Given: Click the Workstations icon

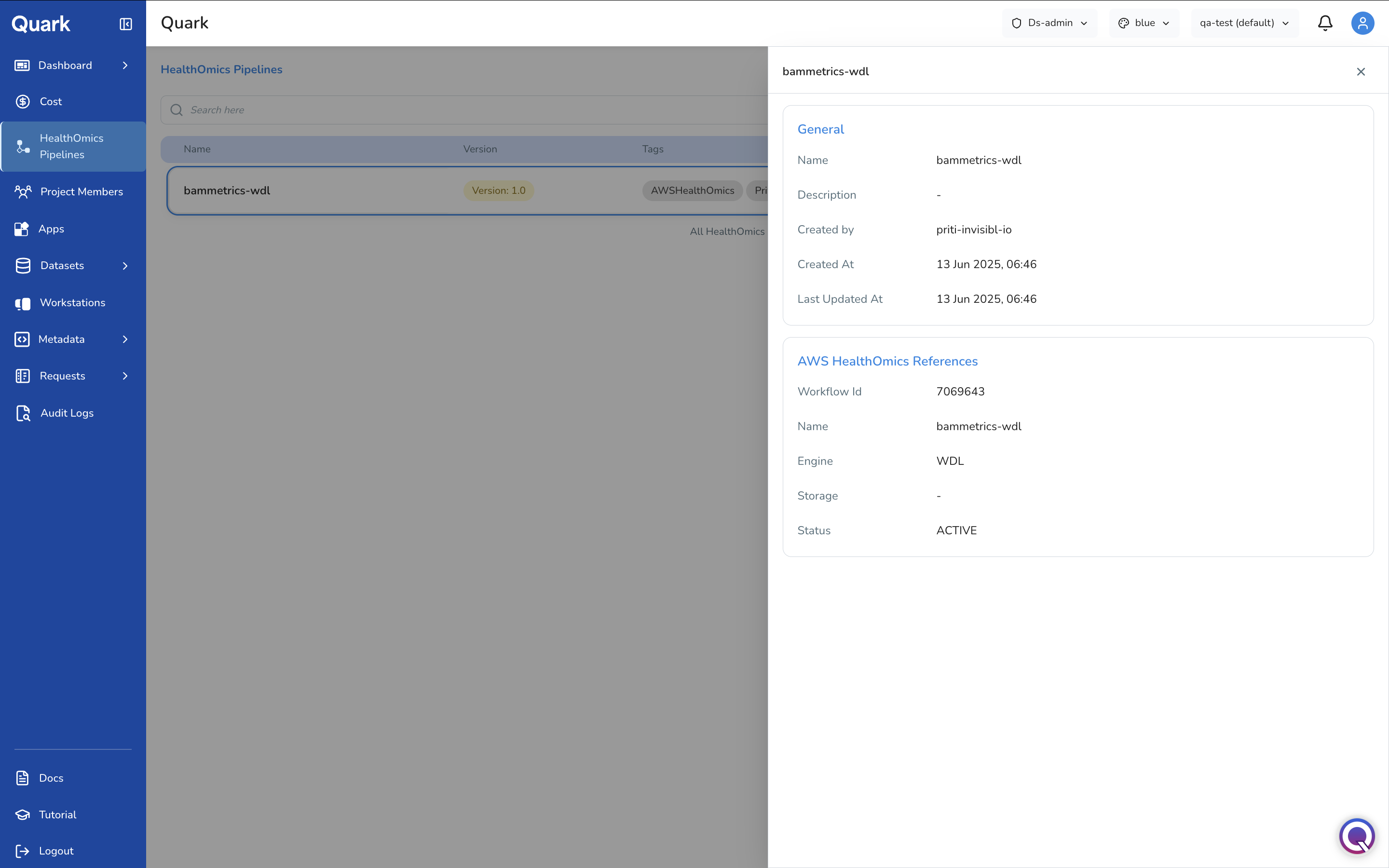Looking at the screenshot, I should (x=22, y=303).
